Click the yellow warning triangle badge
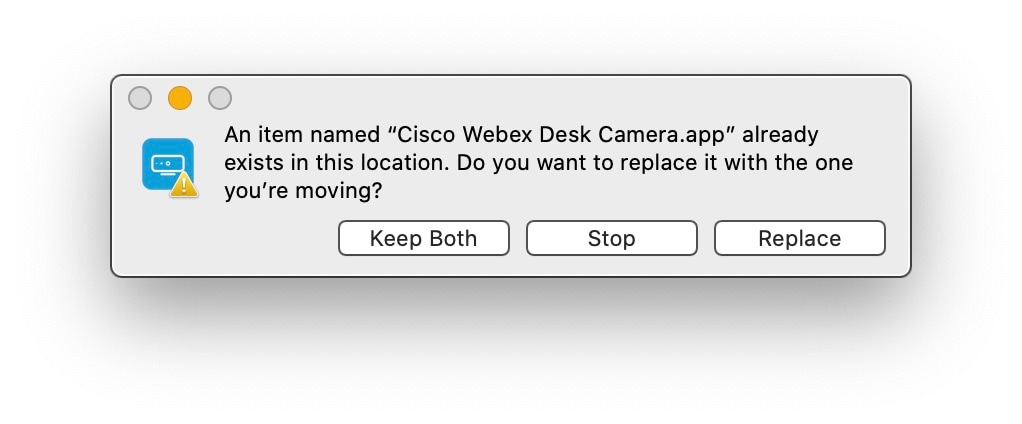This screenshot has height=424, width=1022. (184, 184)
